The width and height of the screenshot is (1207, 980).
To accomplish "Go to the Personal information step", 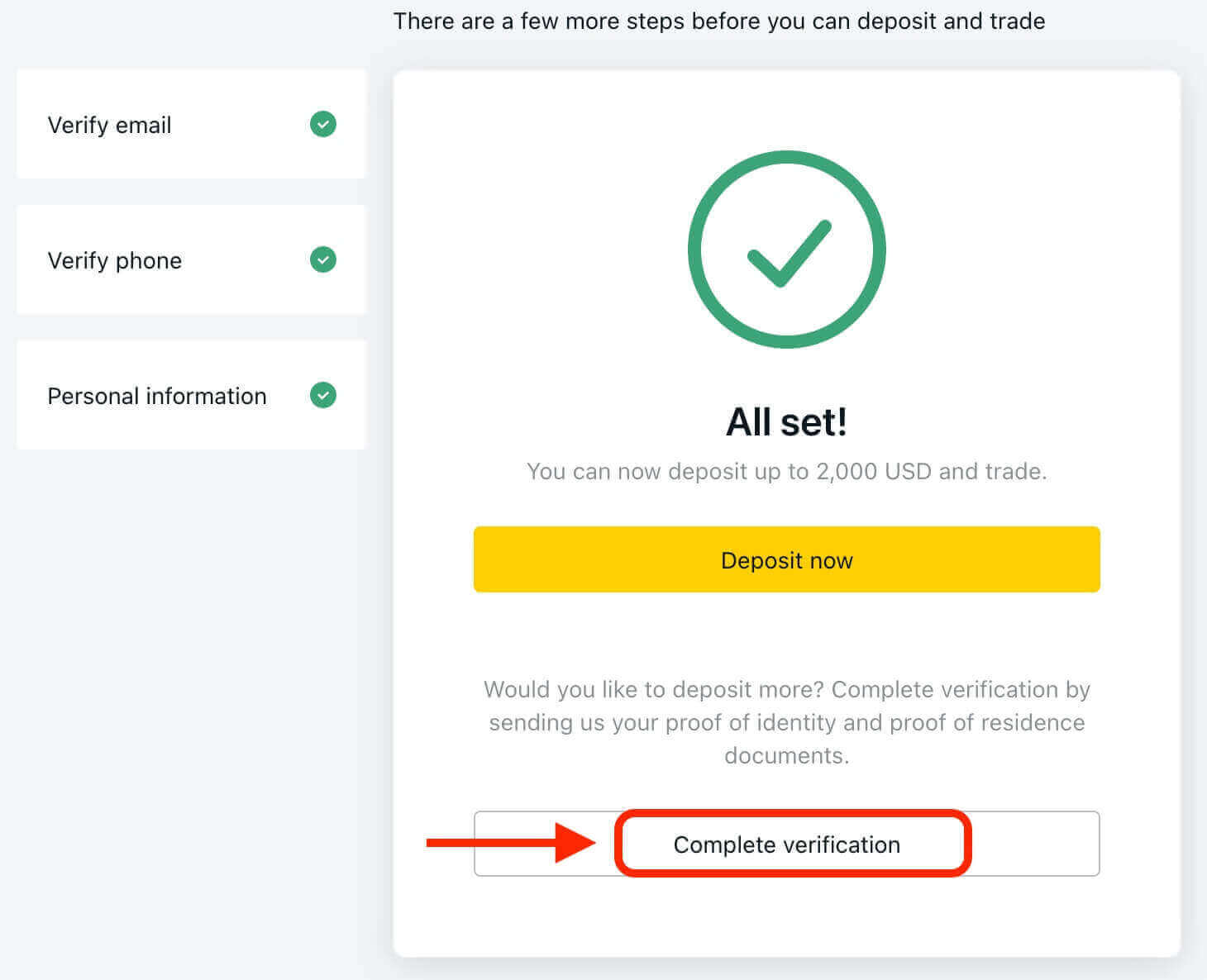I will coord(157,396).
